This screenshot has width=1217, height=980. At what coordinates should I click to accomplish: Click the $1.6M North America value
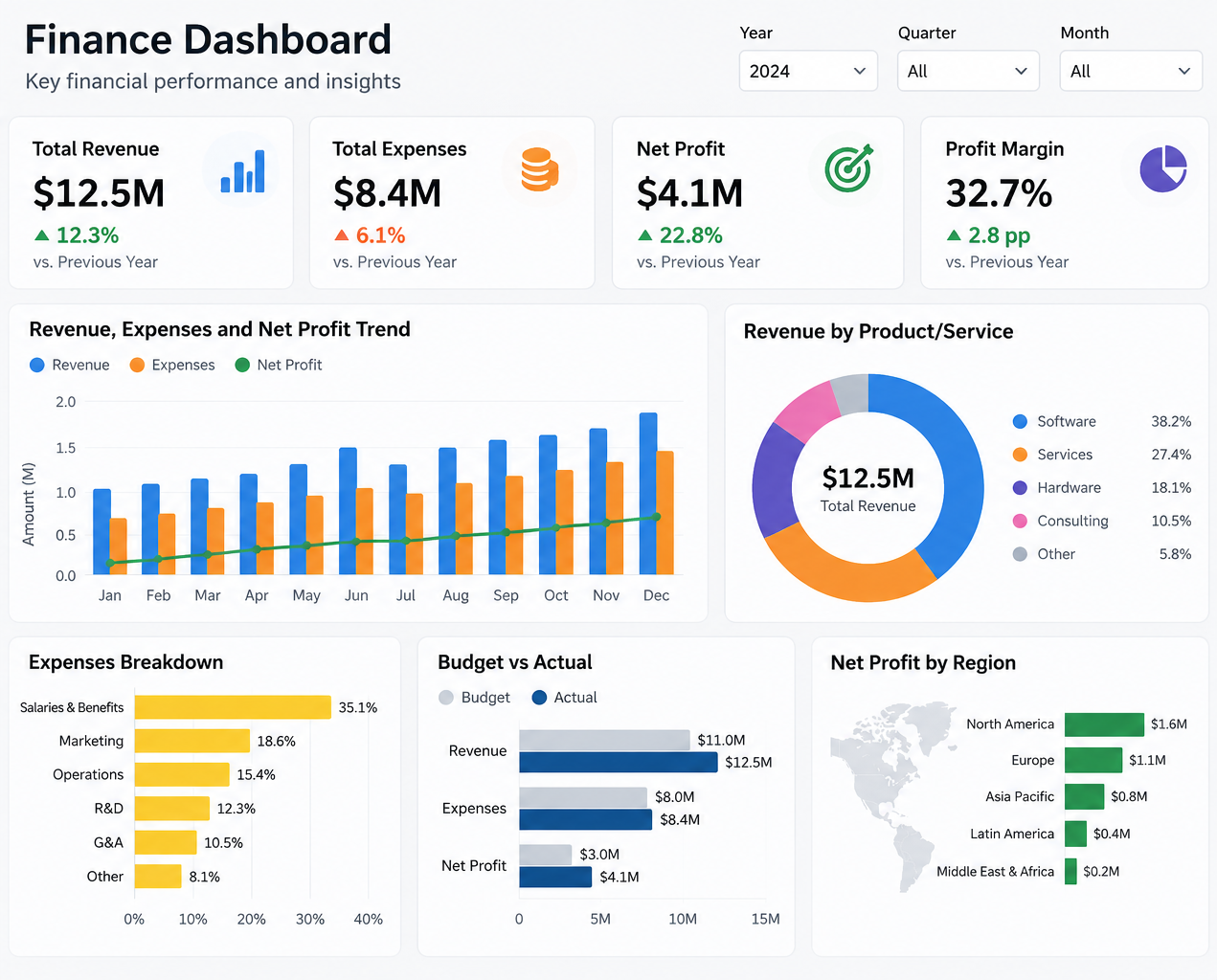tap(1169, 724)
